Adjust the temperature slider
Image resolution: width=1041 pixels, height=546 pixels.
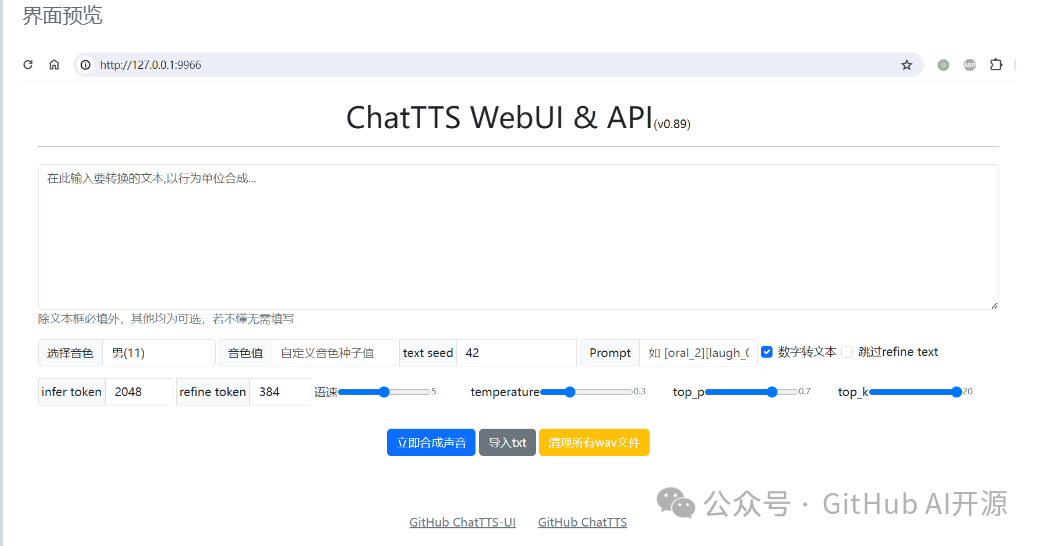(586, 392)
